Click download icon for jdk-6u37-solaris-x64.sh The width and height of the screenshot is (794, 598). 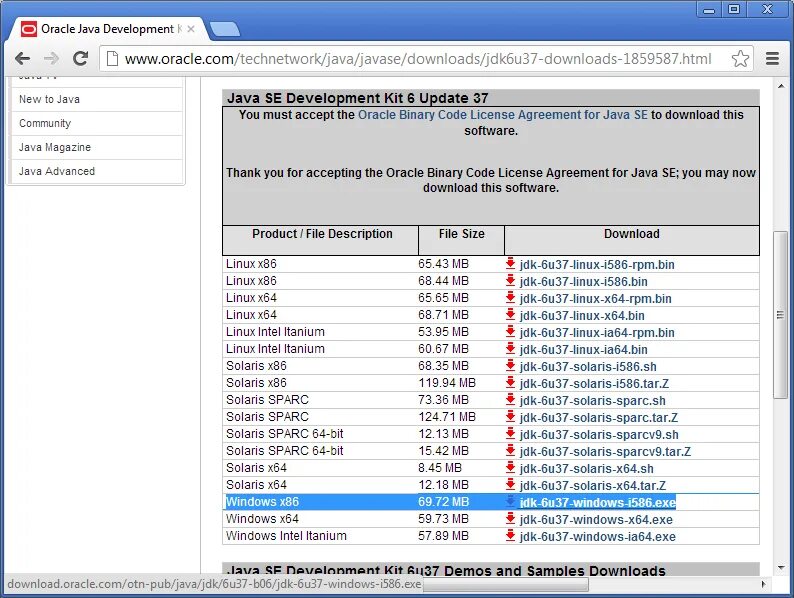[x=510, y=467]
